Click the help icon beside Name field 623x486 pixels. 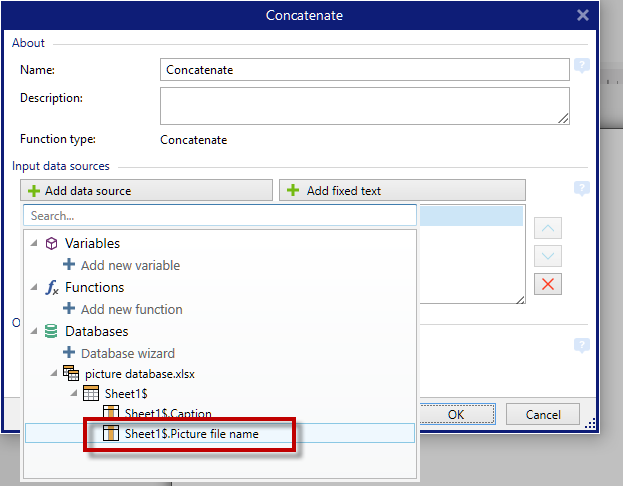click(x=581, y=67)
